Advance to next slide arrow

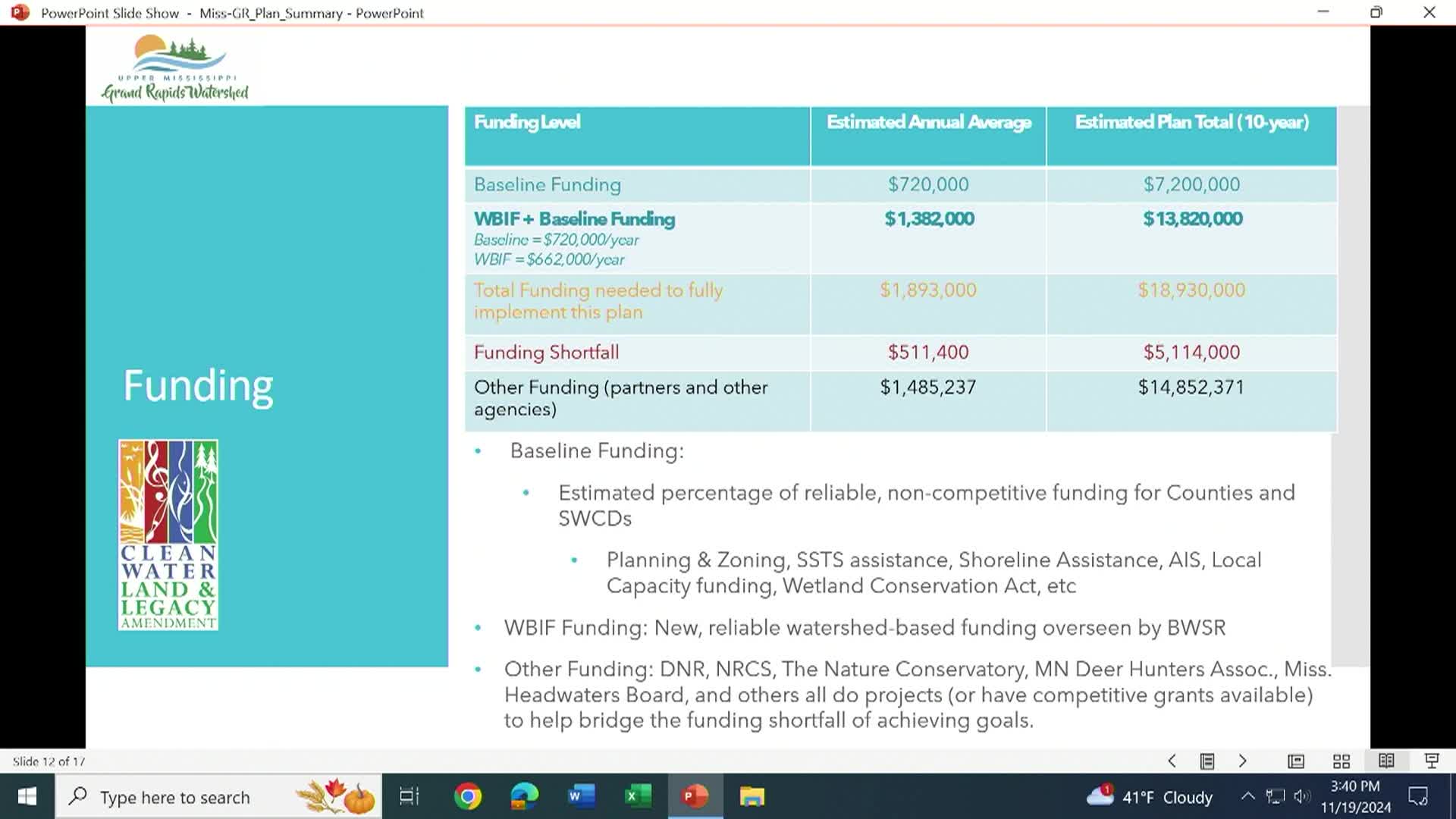[x=1242, y=761]
